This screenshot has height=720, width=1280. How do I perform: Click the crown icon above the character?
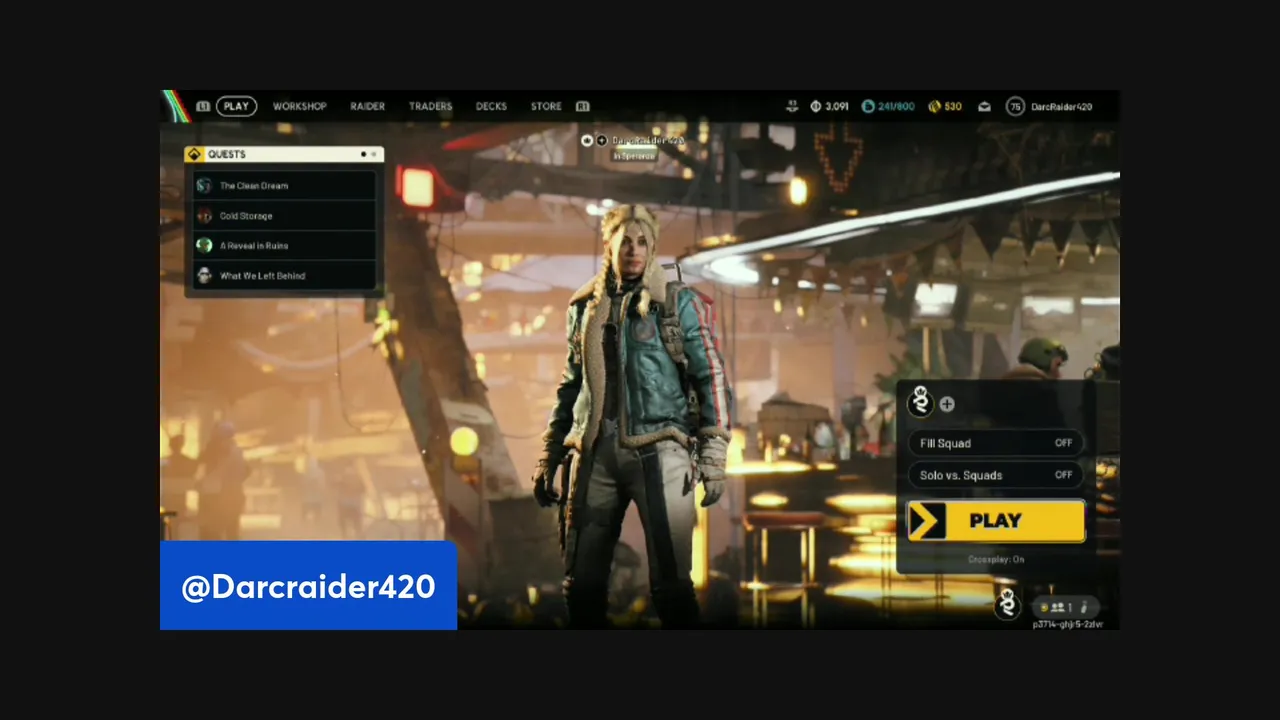[587, 141]
